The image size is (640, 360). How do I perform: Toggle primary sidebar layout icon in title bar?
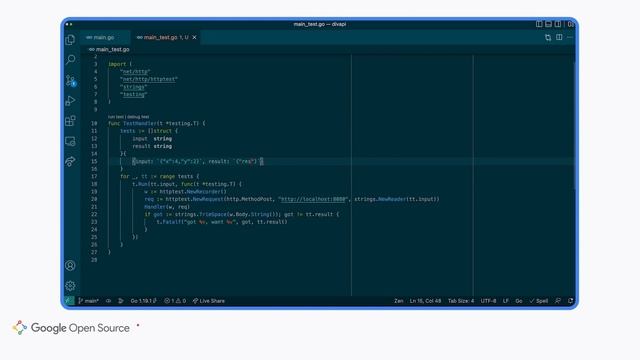pyautogui.click(x=539, y=24)
